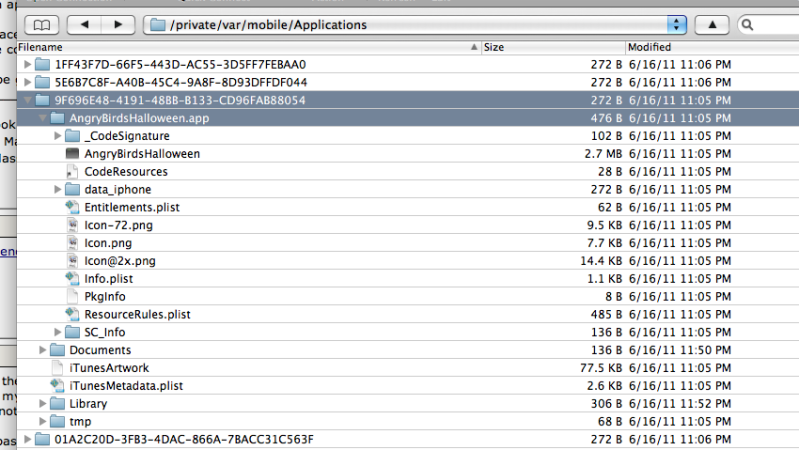The image size is (799, 450).
Task: Sort by Modified column header
Action: [x=712, y=47]
